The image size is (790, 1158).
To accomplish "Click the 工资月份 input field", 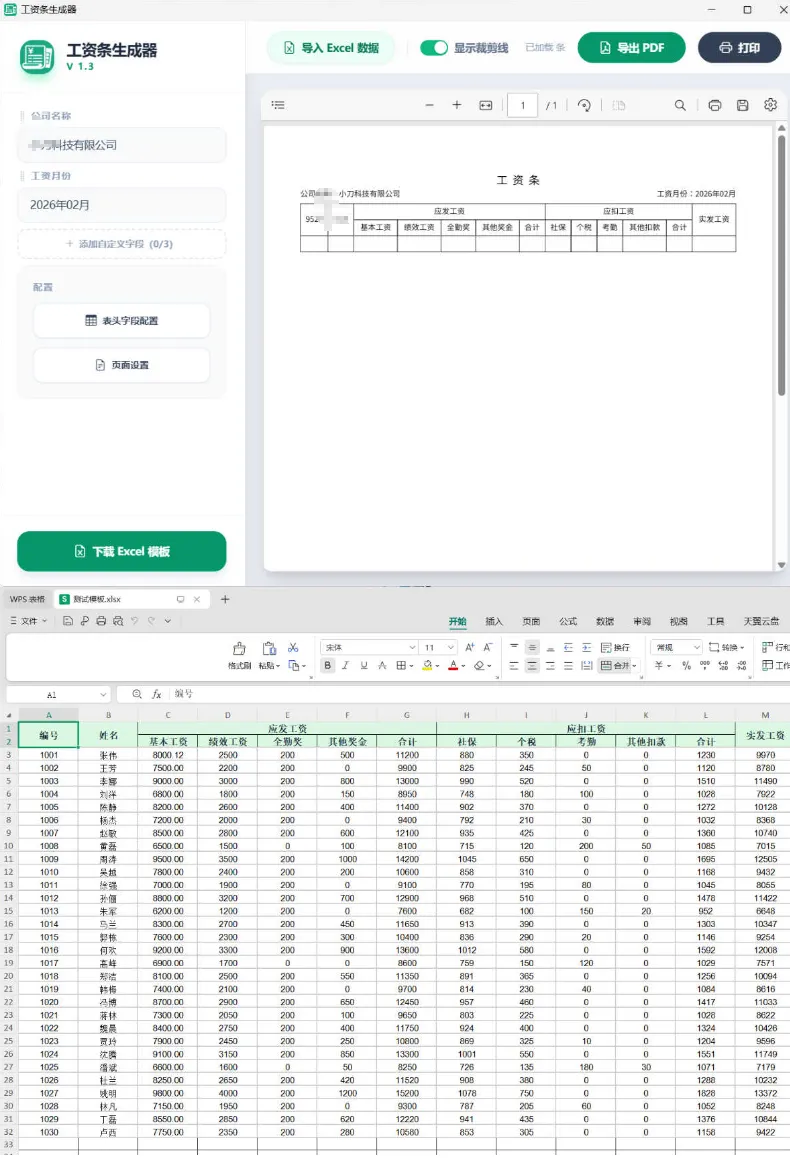I will [122, 205].
